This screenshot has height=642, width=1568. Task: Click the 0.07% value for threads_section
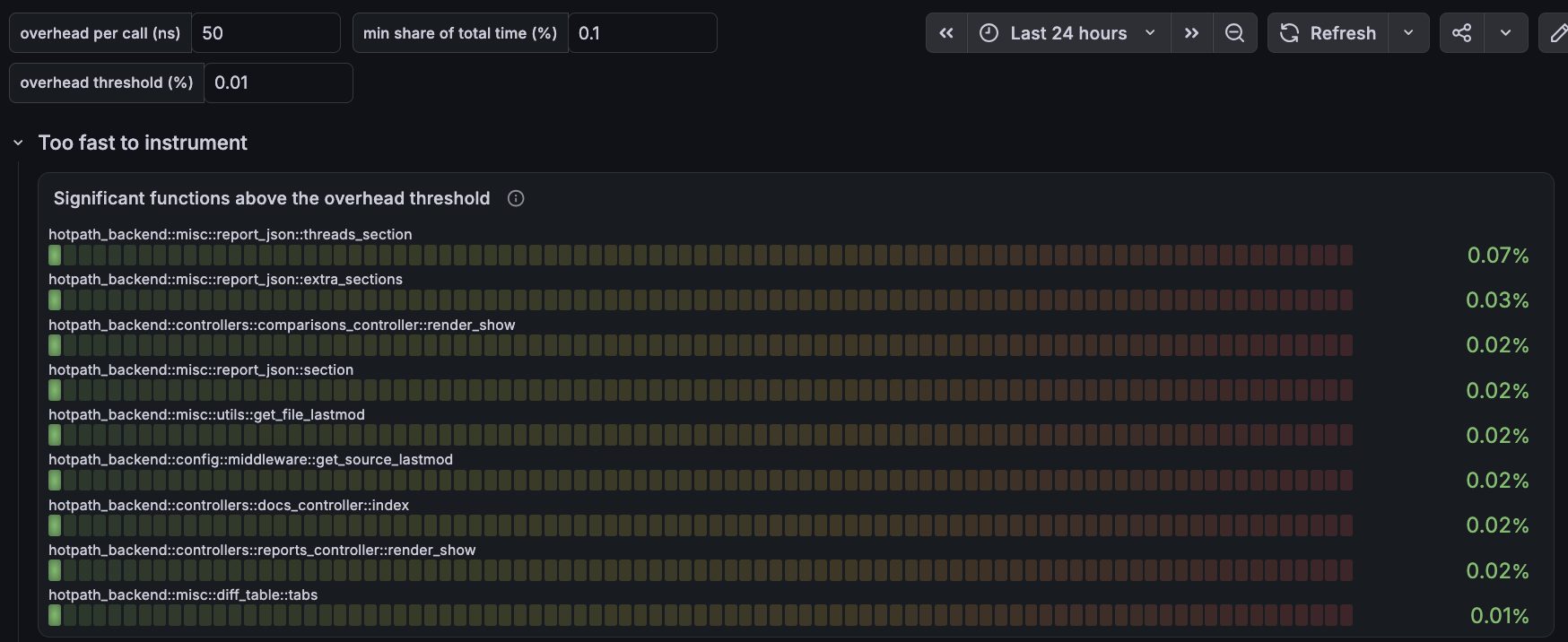click(x=1498, y=256)
